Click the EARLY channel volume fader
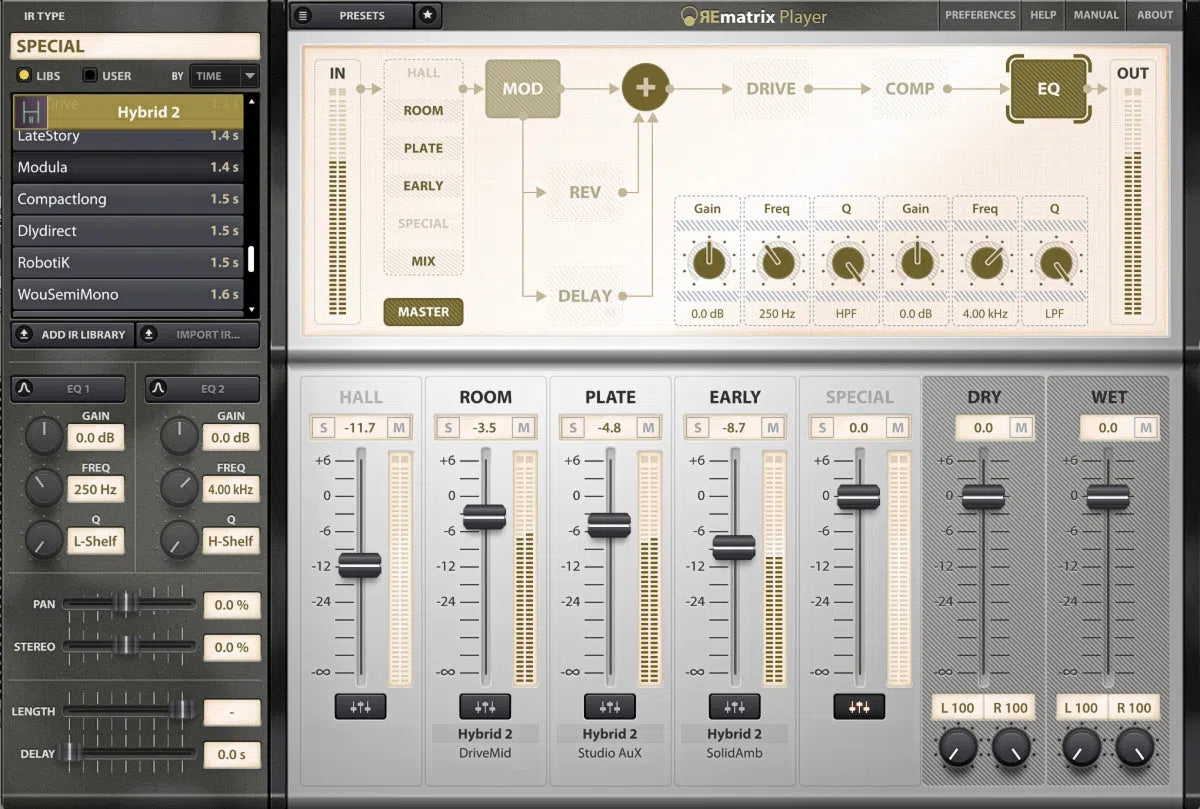This screenshot has height=809, width=1200. (x=735, y=548)
